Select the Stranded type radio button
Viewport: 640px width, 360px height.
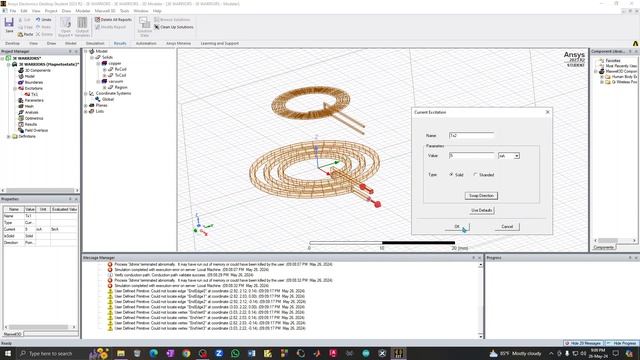pos(475,175)
